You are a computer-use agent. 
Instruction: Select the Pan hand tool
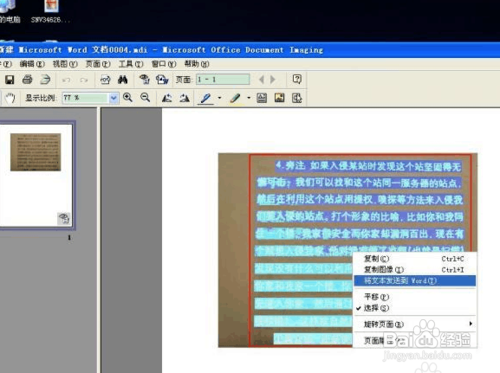tap(10, 98)
